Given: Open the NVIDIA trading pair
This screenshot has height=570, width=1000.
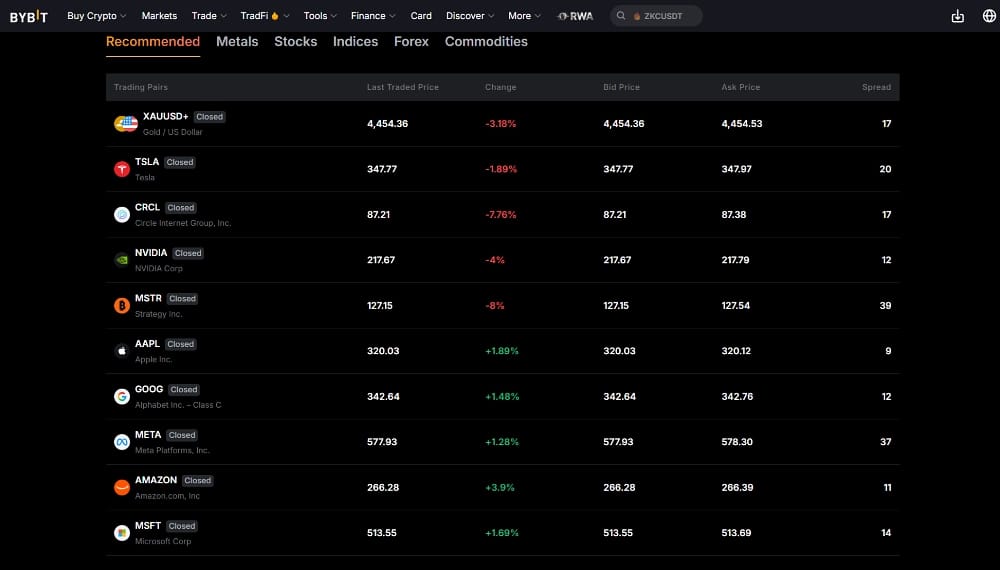Looking at the screenshot, I should (x=503, y=260).
